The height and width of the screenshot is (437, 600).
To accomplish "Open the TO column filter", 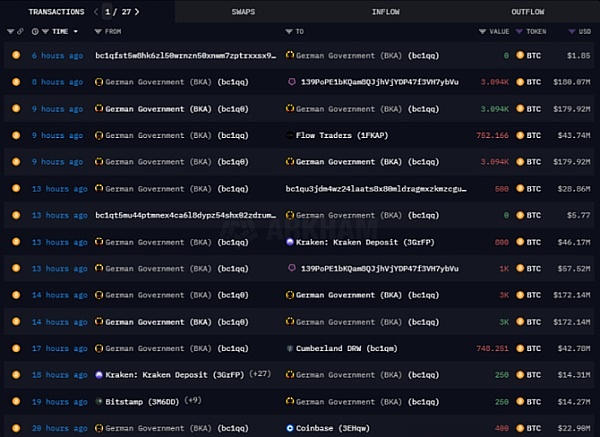I will [x=289, y=32].
